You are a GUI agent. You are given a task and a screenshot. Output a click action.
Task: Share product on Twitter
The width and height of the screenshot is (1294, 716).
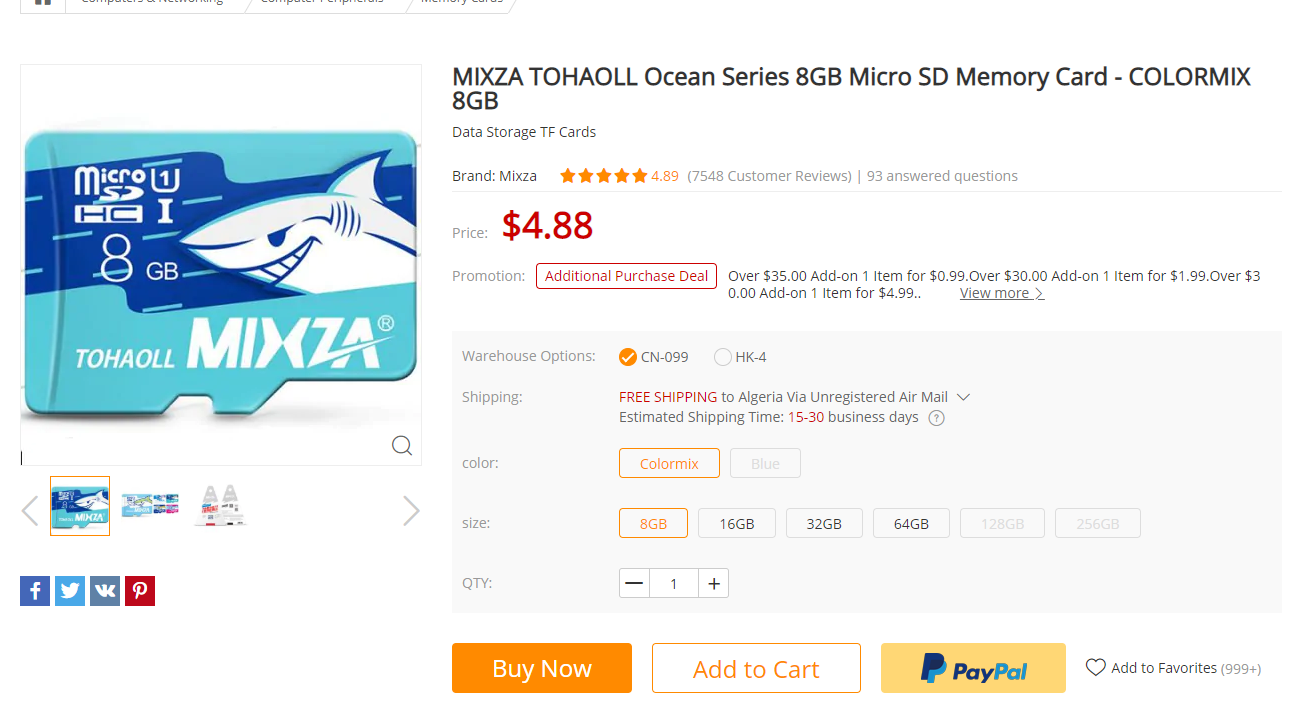70,590
